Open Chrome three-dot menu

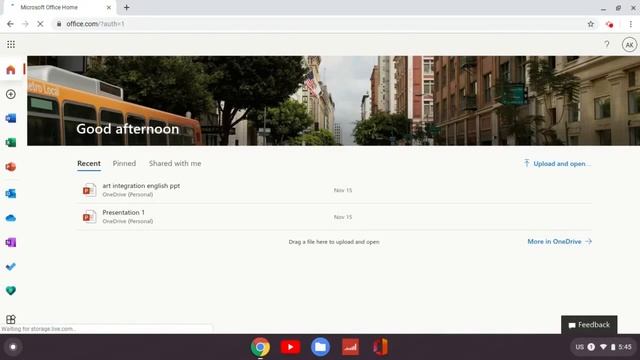[x=631, y=24]
